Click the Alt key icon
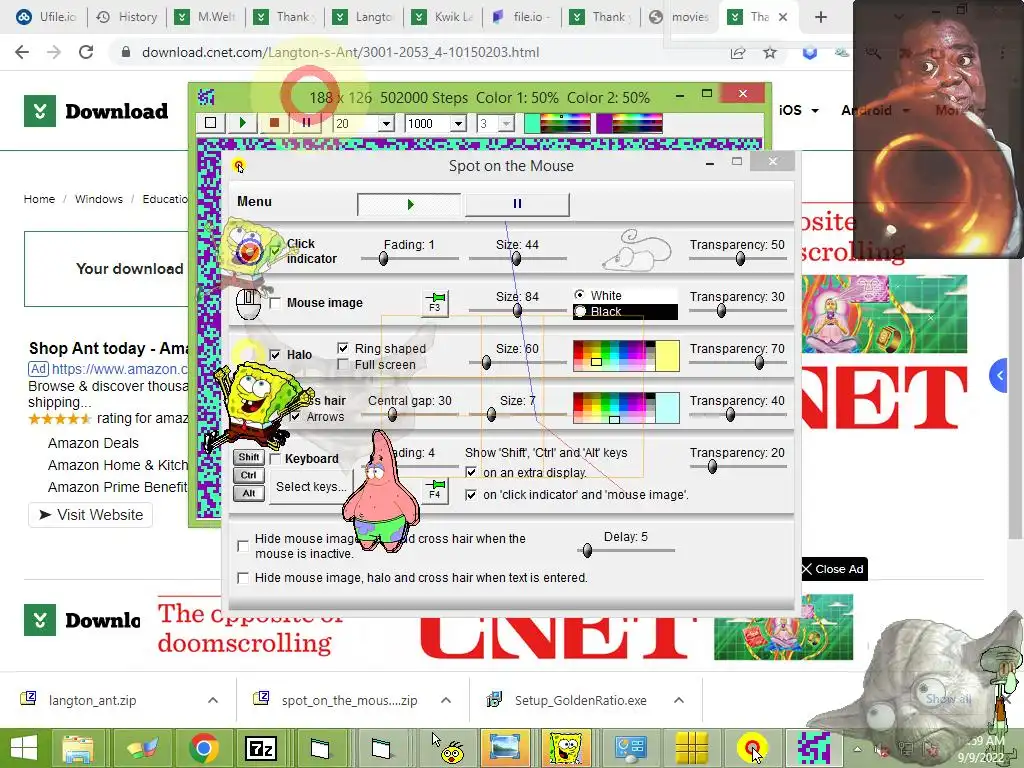The width and height of the screenshot is (1024, 768). pyautogui.click(x=249, y=494)
